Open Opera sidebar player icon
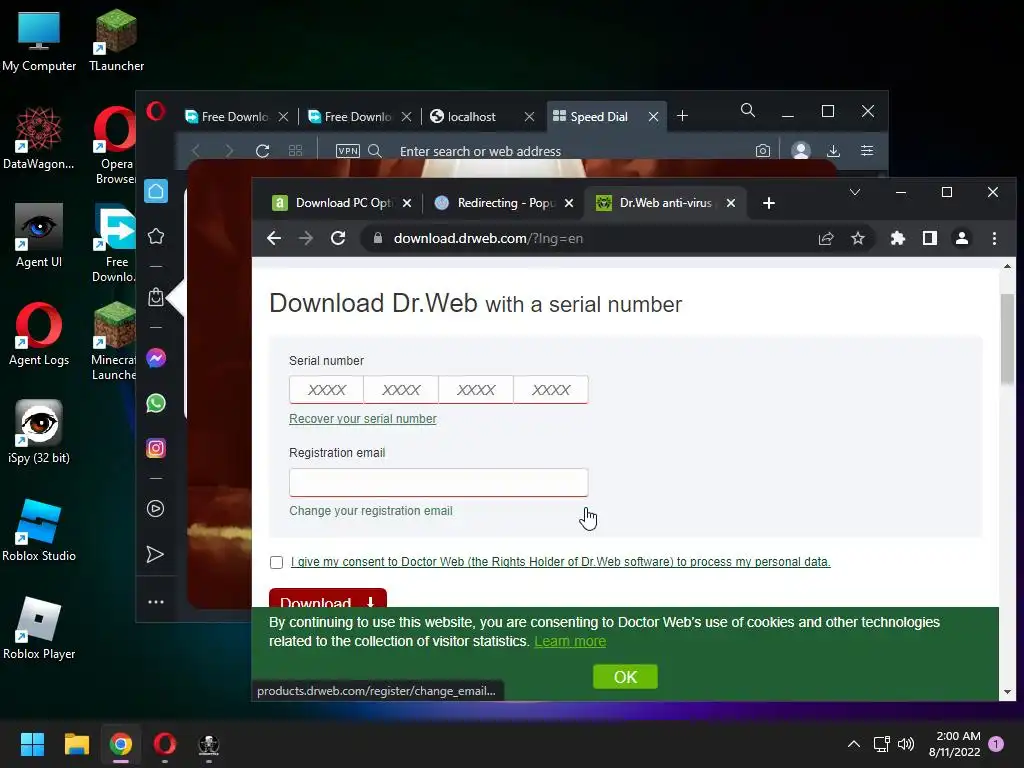This screenshot has height=768, width=1024. [155, 509]
